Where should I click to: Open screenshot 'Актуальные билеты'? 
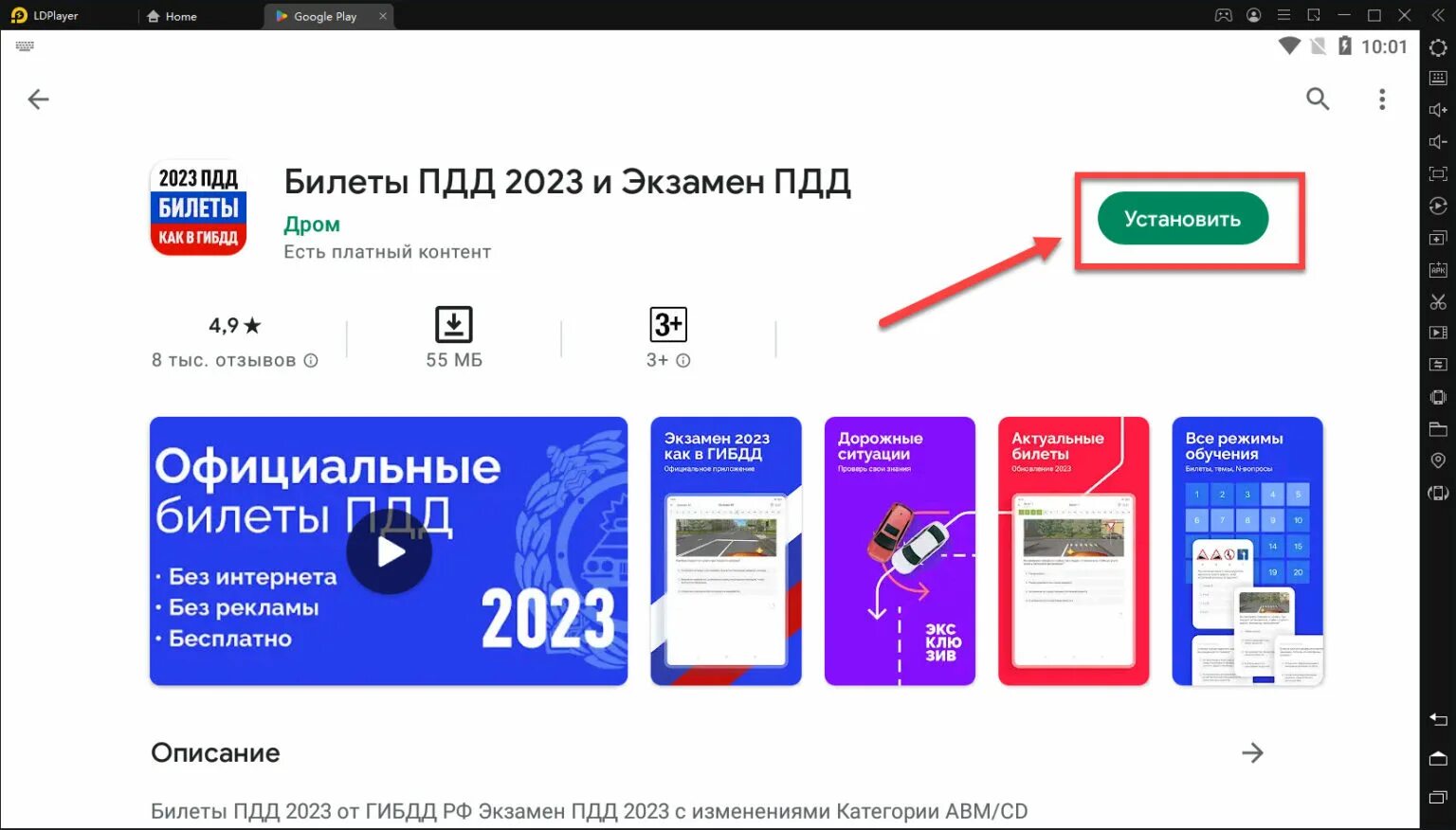1073,550
